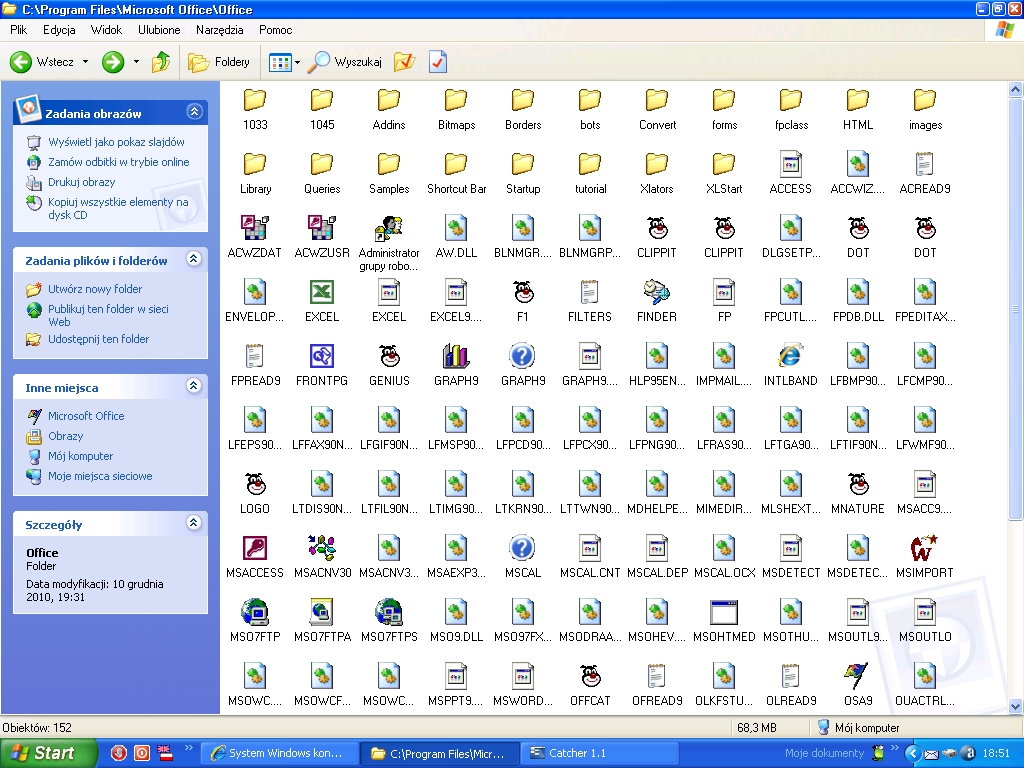Select the MNATURE assistant file
Screen dimensions: 1024x768
[857, 485]
